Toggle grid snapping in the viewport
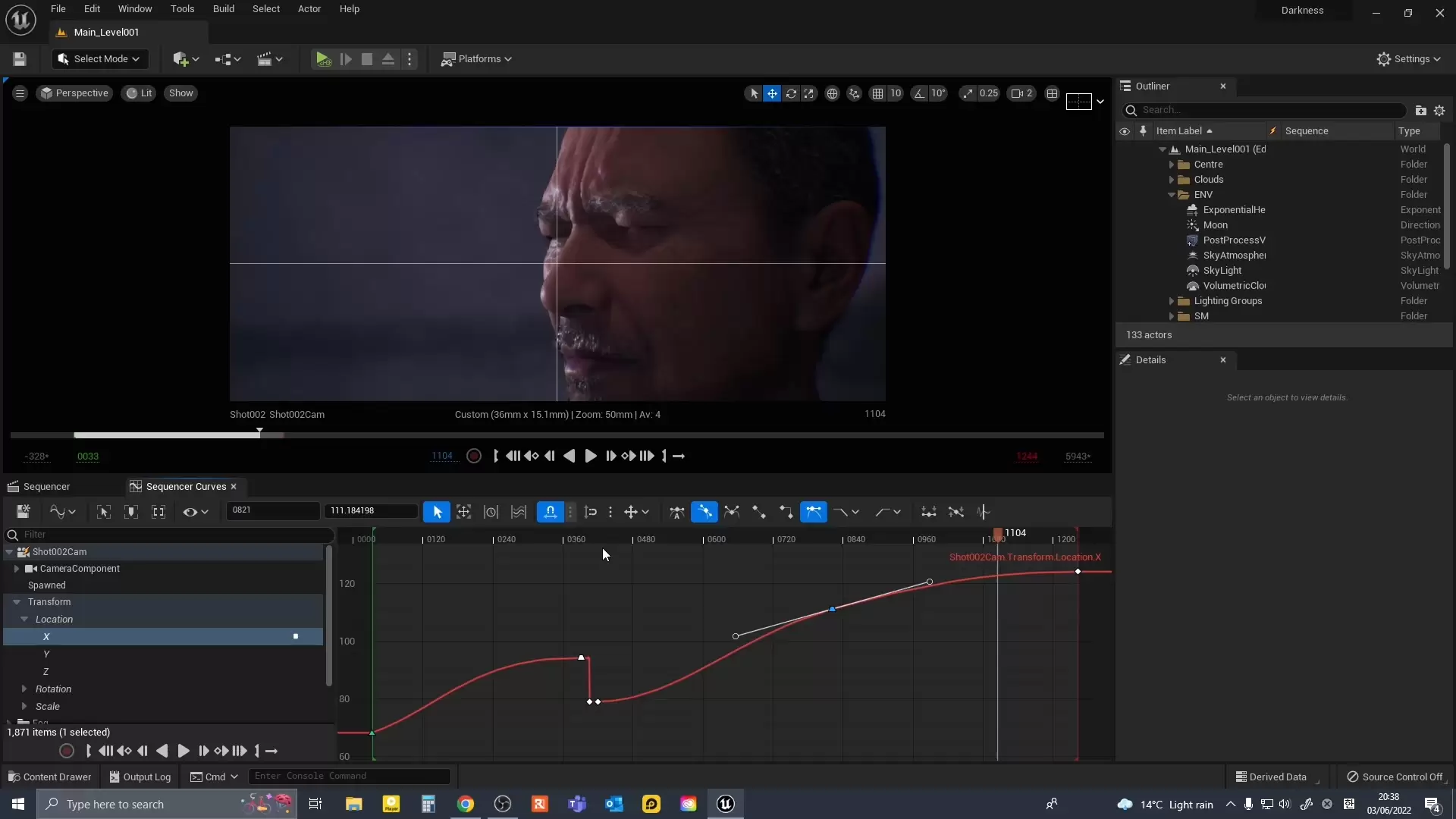 pos(877,93)
